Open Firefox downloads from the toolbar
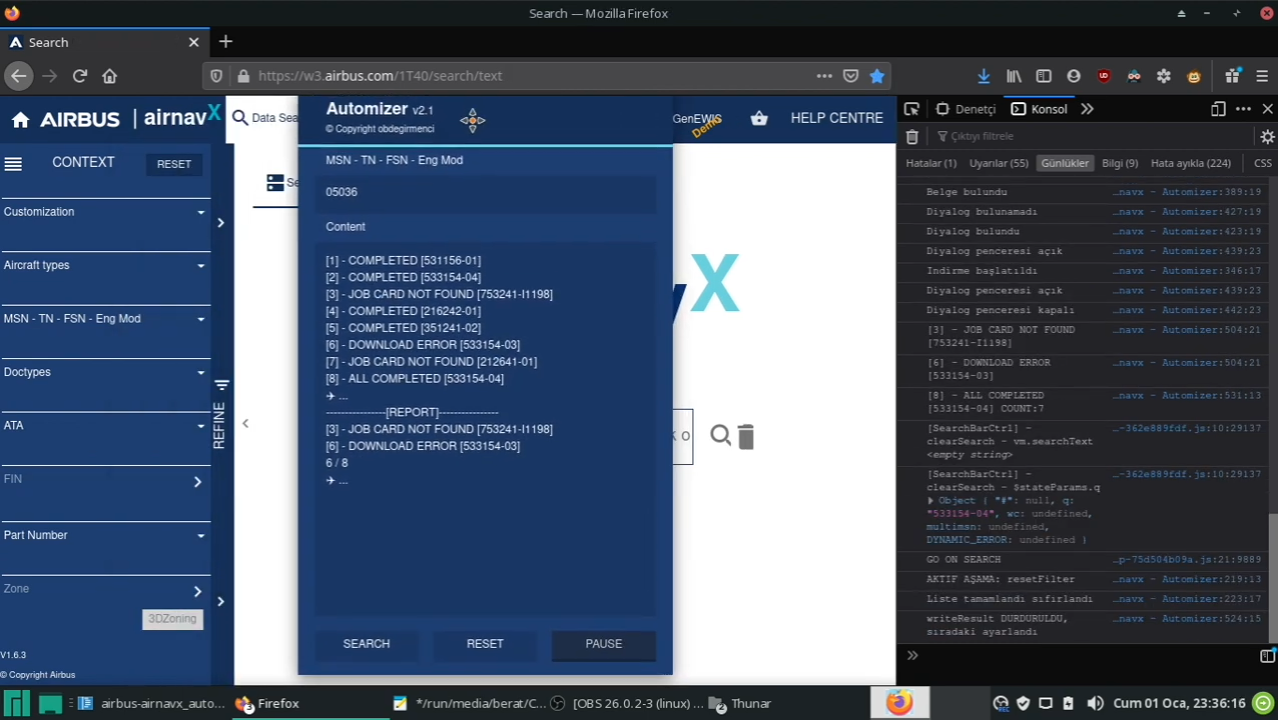The height and width of the screenshot is (720, 1278). (983, 75)
